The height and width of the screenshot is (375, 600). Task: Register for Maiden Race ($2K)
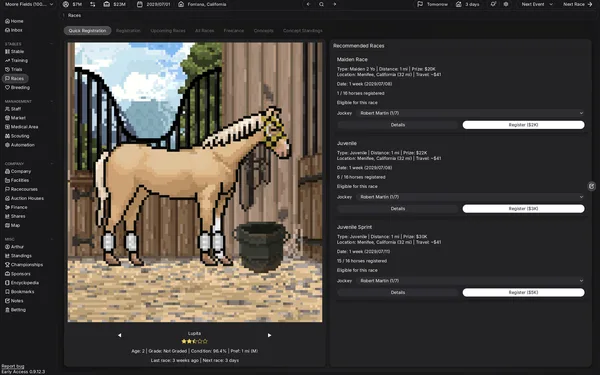[523, 125]
